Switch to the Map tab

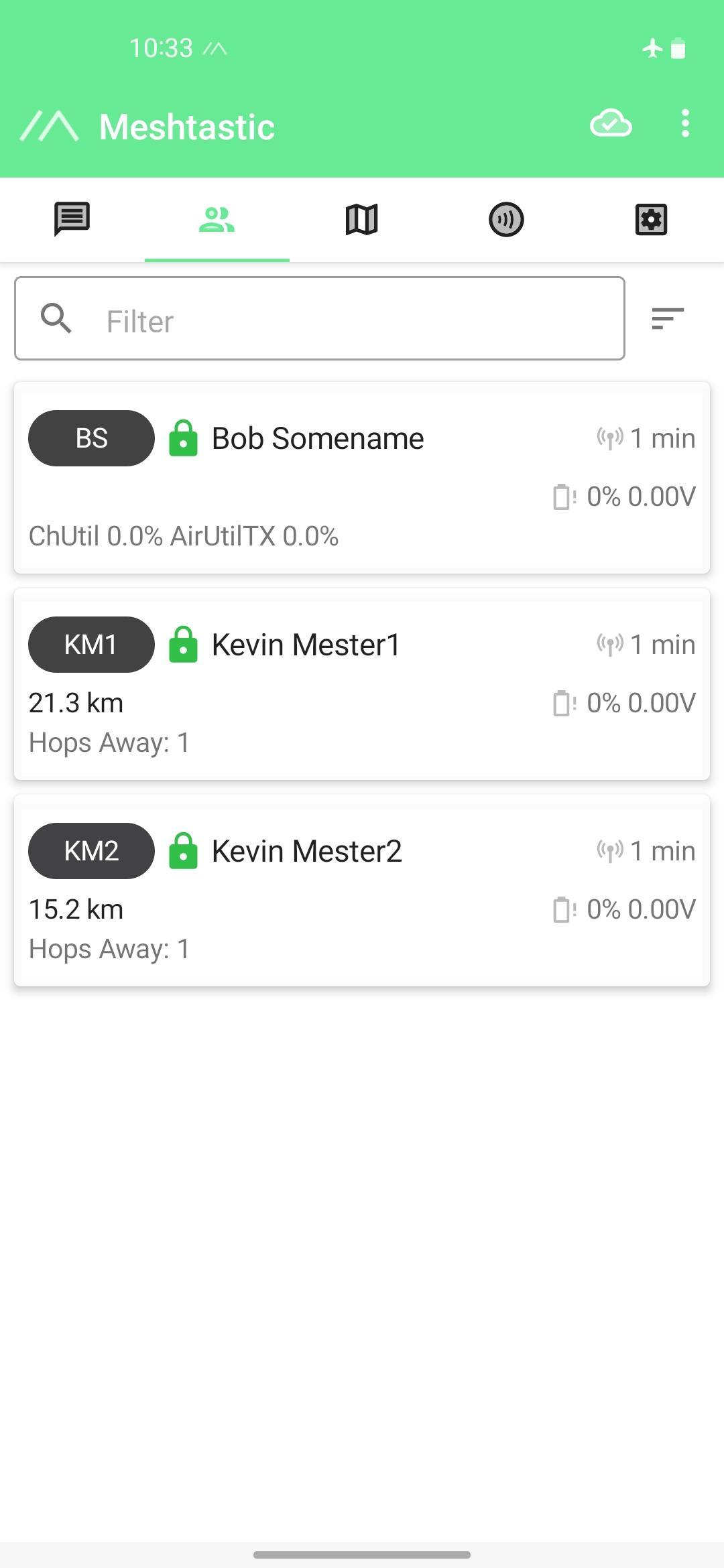361,219
